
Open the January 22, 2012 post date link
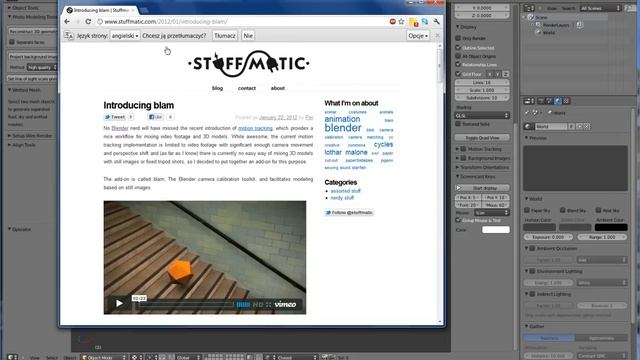(x=278, y=118)
